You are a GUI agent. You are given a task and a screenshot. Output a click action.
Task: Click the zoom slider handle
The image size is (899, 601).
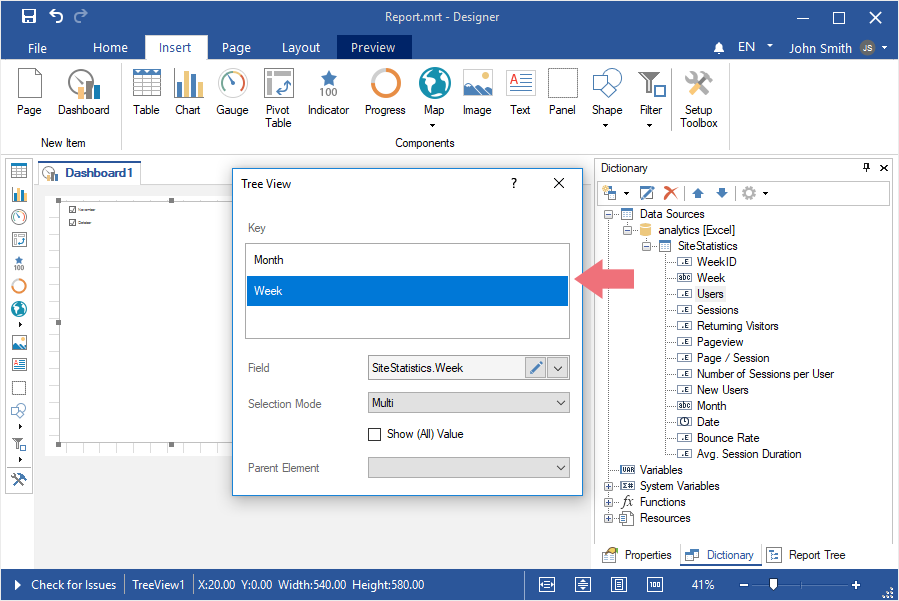pyautogui.click(x=773, y=585)
